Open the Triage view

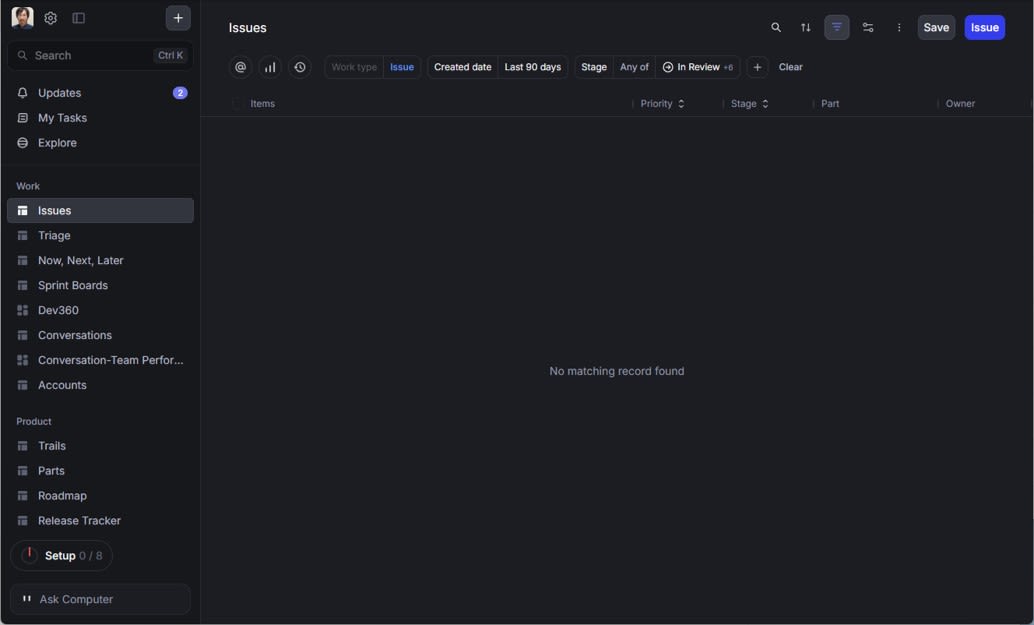tap(100, 235)
